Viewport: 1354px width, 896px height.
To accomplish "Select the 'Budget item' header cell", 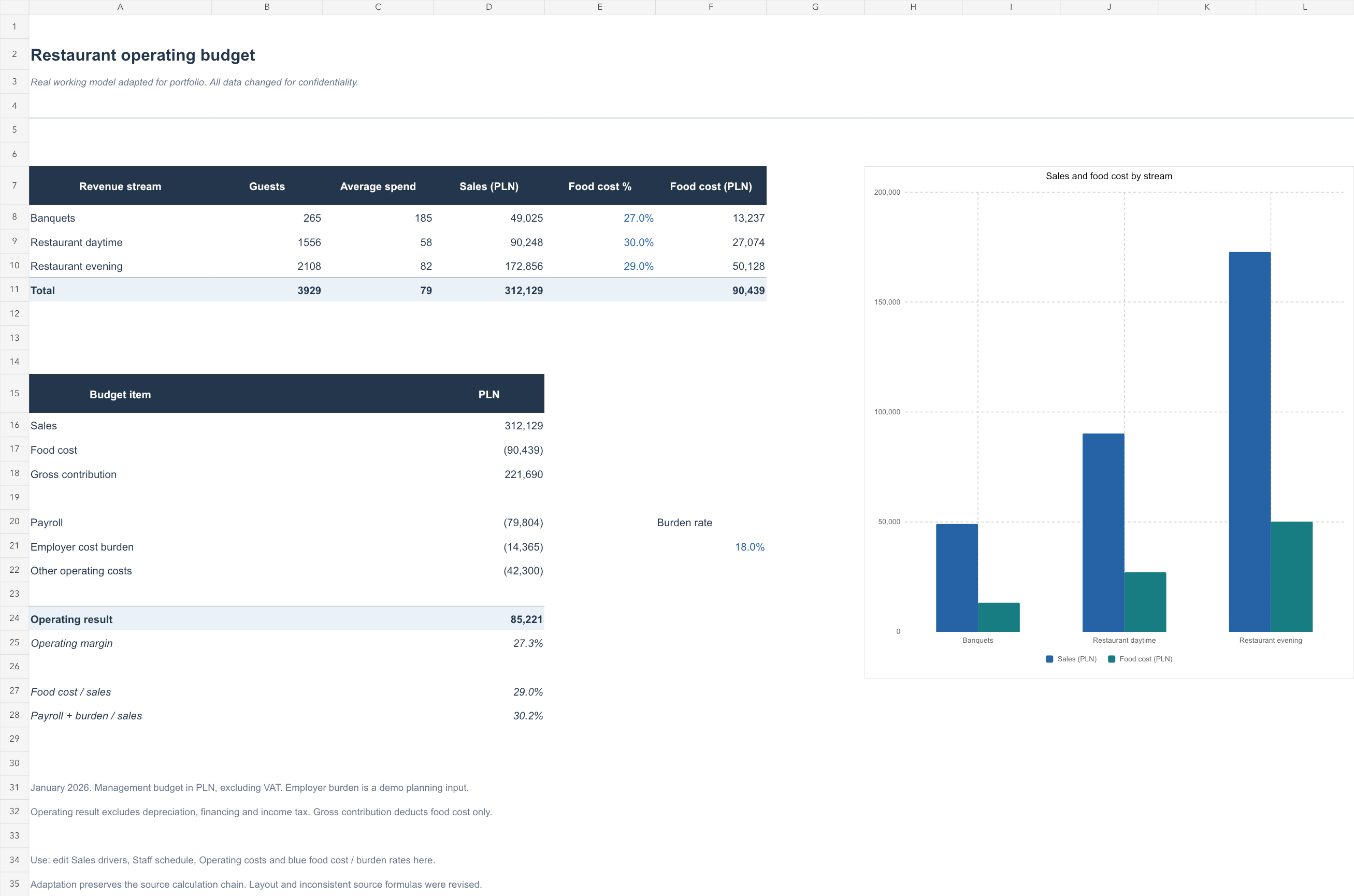I will pos(120,394).
